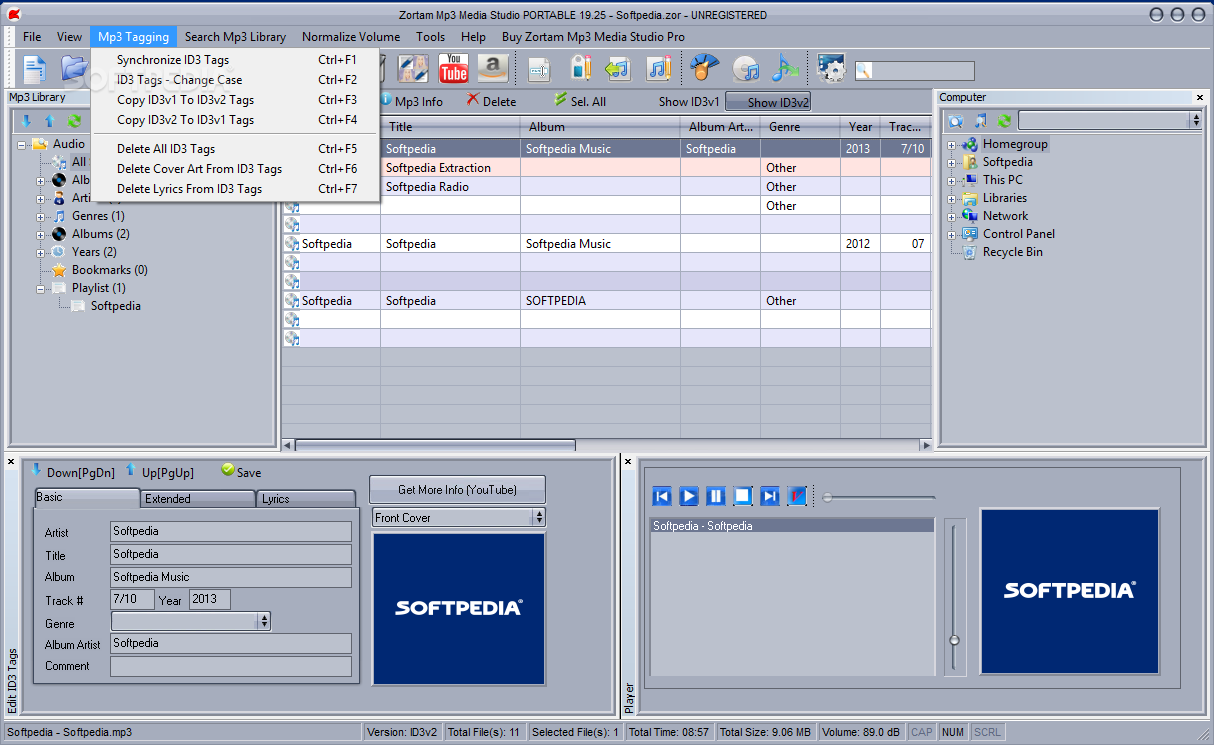The height and width of the screenshot is (745, 1214).
Task: Click the blue fan-shaped toolbar icon
Action: [705, 68]
